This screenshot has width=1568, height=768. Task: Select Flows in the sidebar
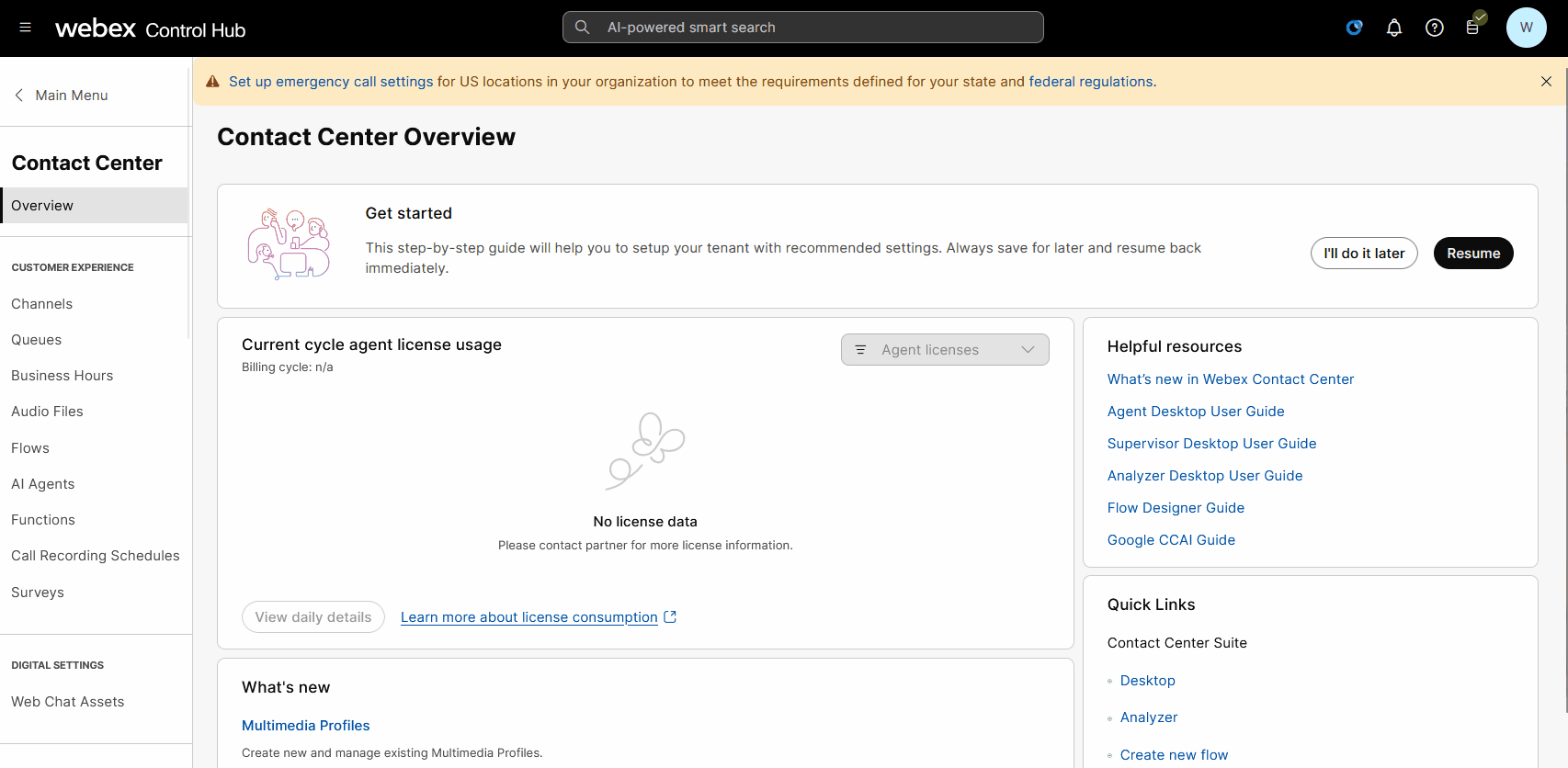coord(30,448)
